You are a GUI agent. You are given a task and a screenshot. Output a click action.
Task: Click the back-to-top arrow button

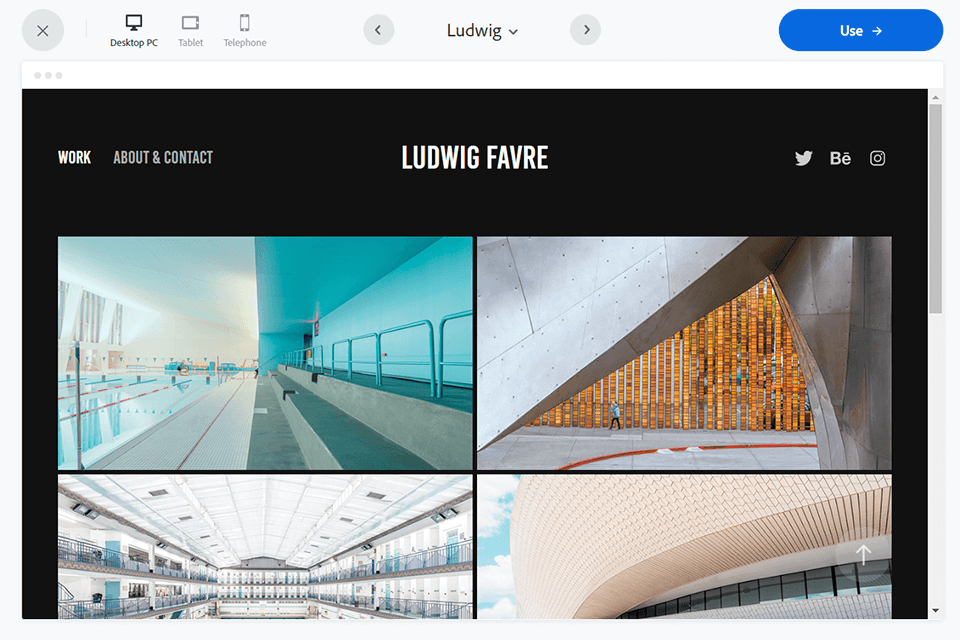tap(863, 555)
